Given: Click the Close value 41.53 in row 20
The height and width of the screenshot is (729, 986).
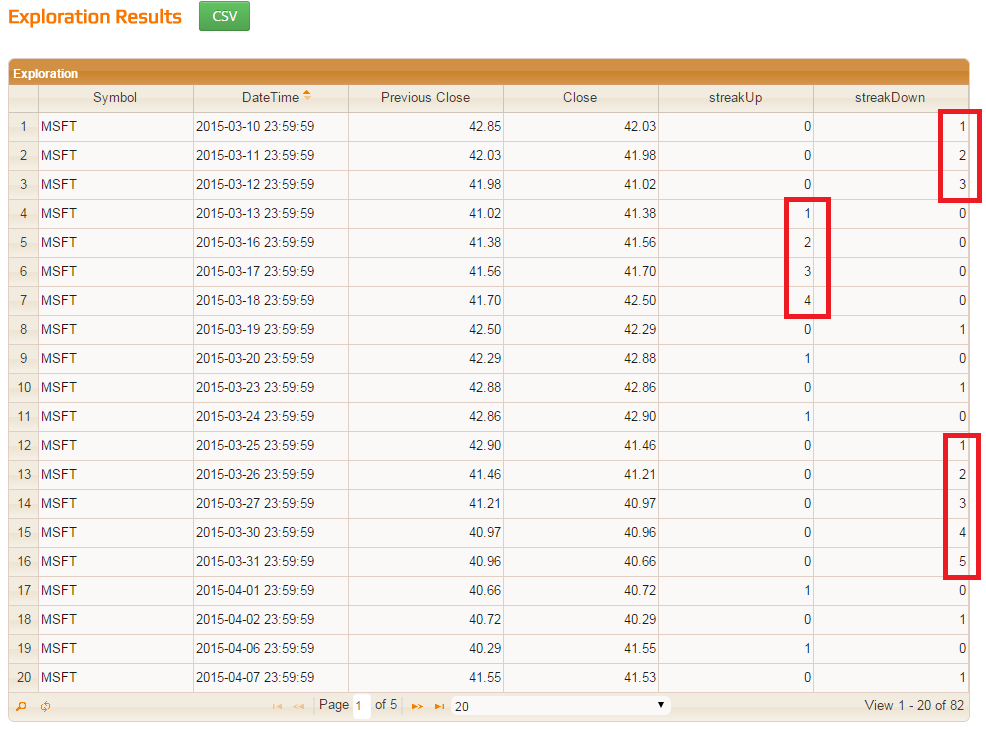Looking at the screenshot, I should pyautogui.click(x=640, y=676).
